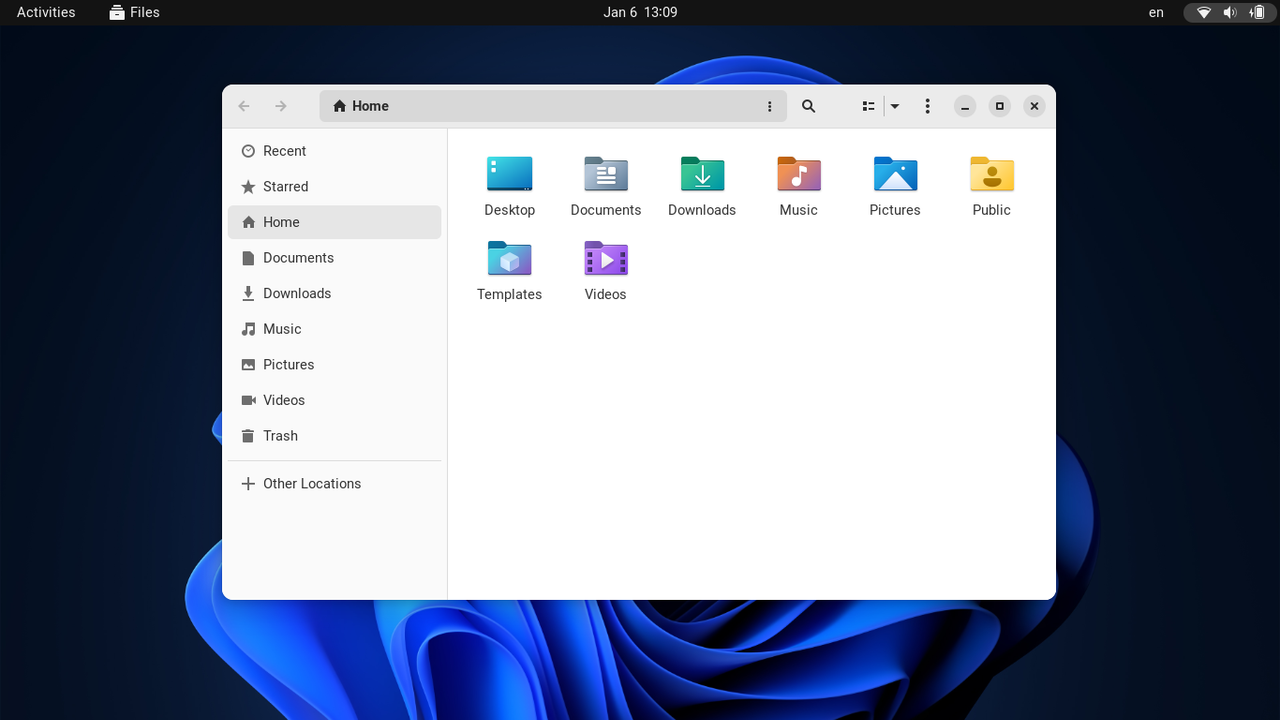The image size is (1280, 720).
Task: Select the Public folder icon
Action: pyautogui.click(x=992, y=174)
